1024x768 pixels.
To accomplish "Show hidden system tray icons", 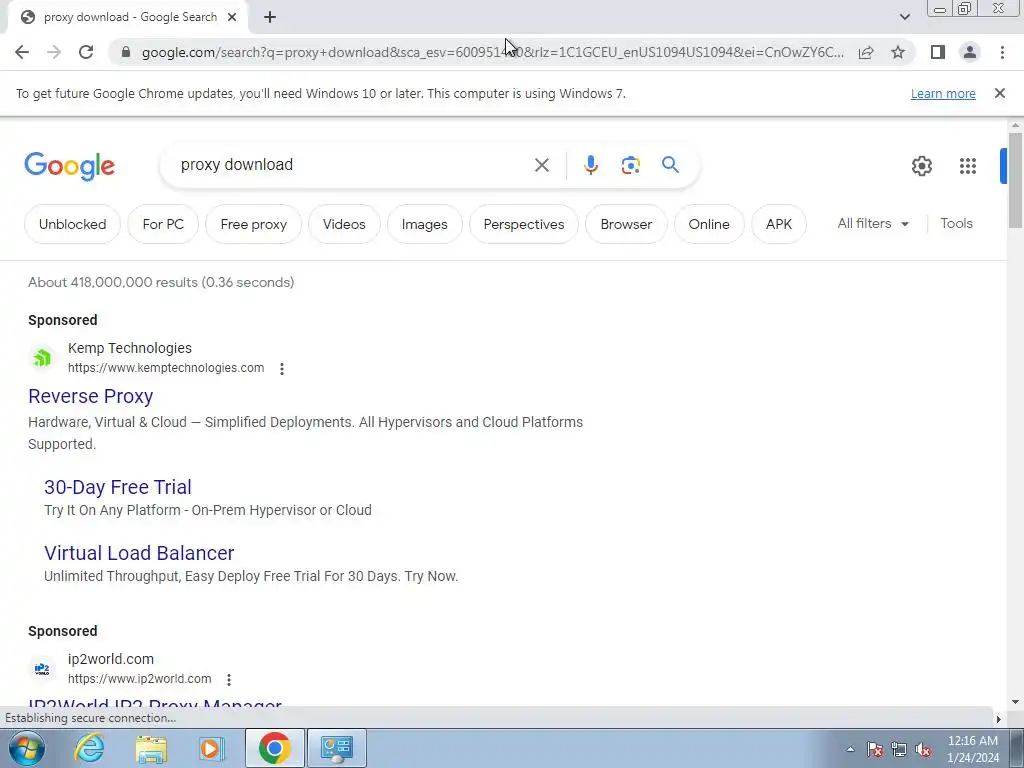I will pos(850,749).
